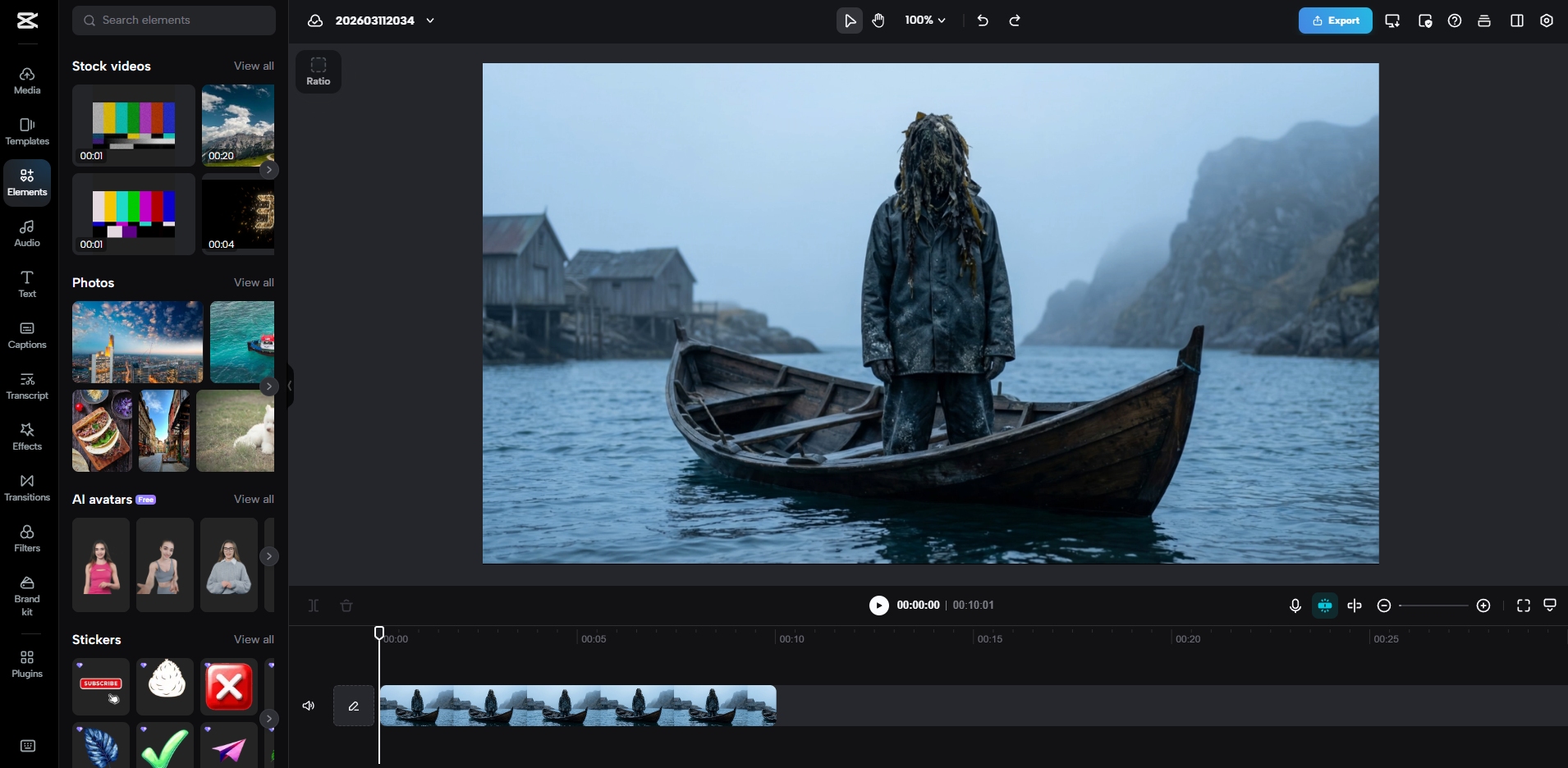The height and width of the screenshot is (768, 1568).
Task: Click the split clip tool icon
Action: coord(314,606)
